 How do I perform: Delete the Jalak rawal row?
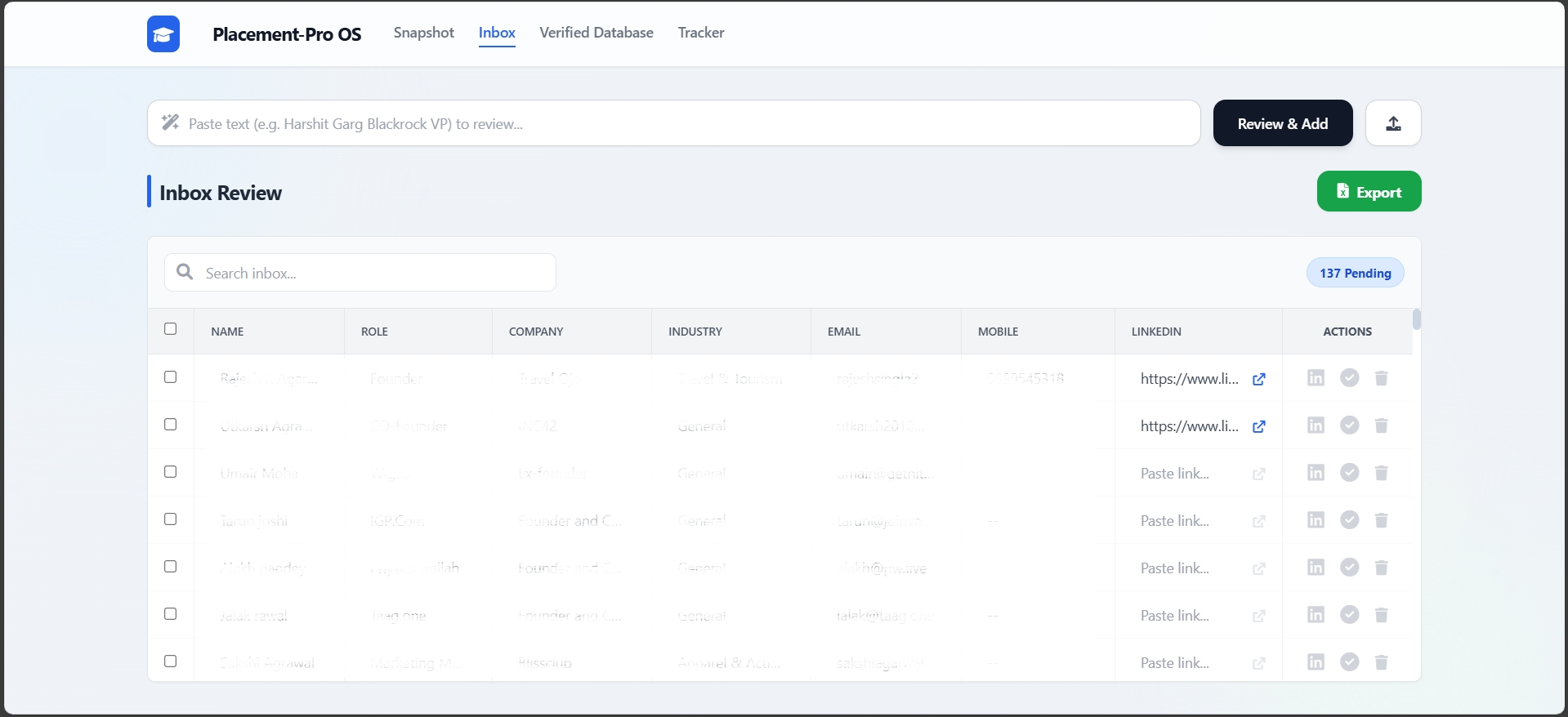(x=1382, y=614)
